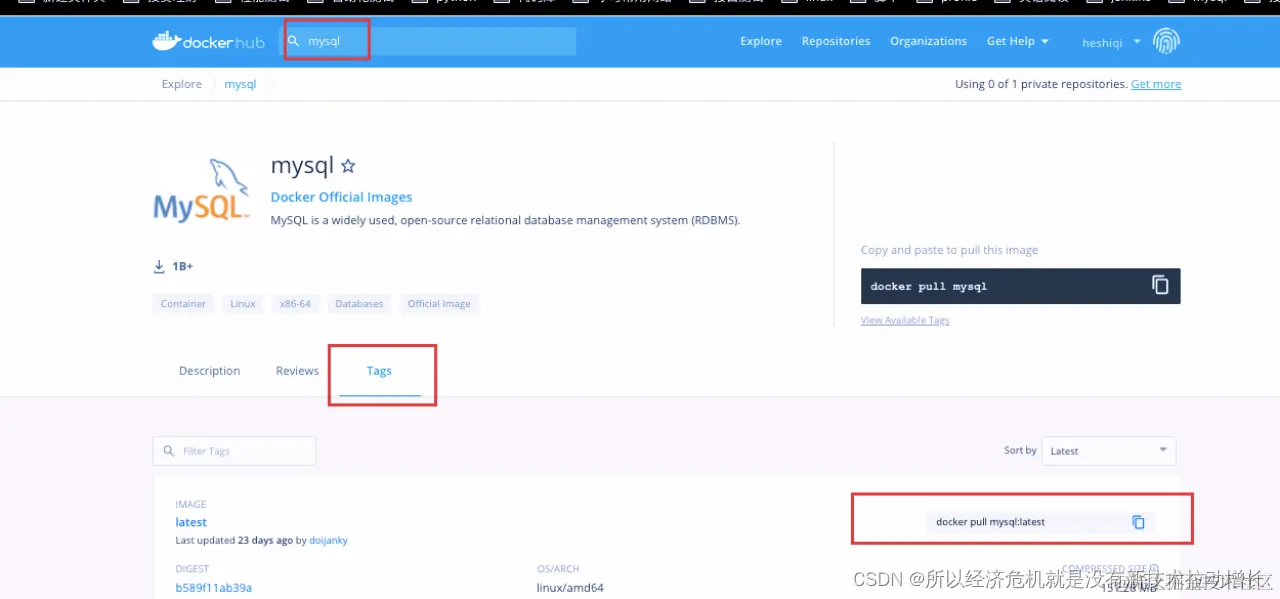Click the Filter Tags input field
This screenshot has width=1280, height=599.
(234, 451)
